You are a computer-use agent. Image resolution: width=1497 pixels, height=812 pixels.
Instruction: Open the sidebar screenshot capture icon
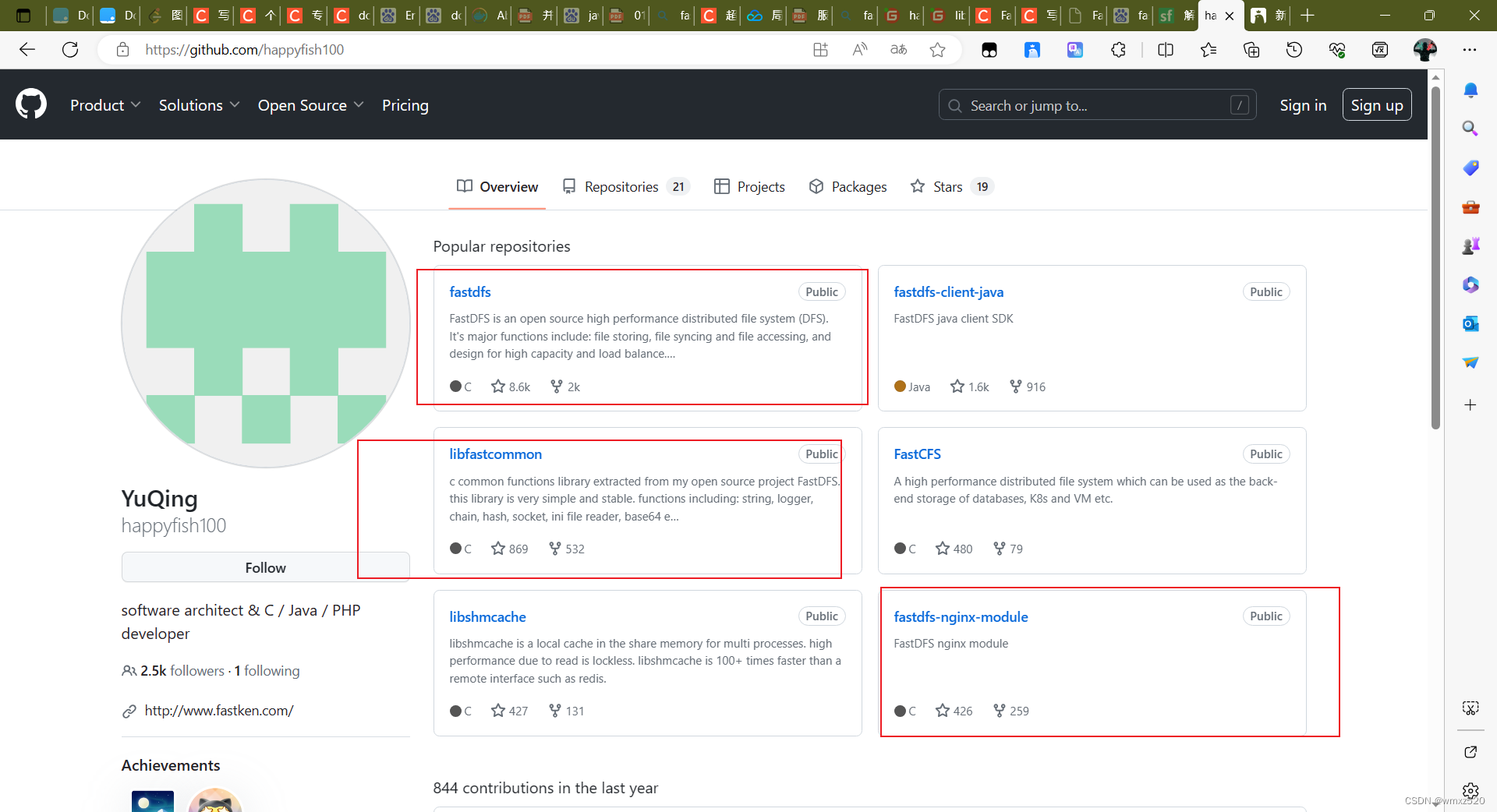pos(1470,708)
